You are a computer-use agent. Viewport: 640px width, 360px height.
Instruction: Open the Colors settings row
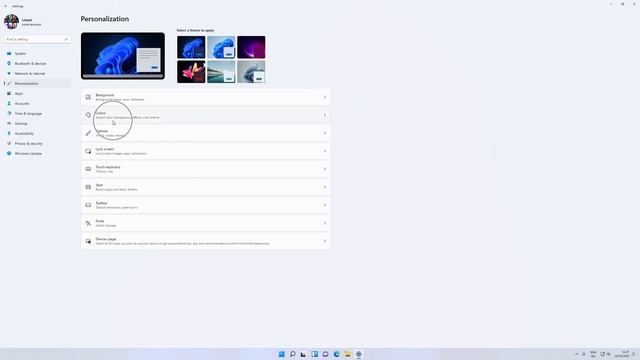pyautogui.click(x=206, y=115)
